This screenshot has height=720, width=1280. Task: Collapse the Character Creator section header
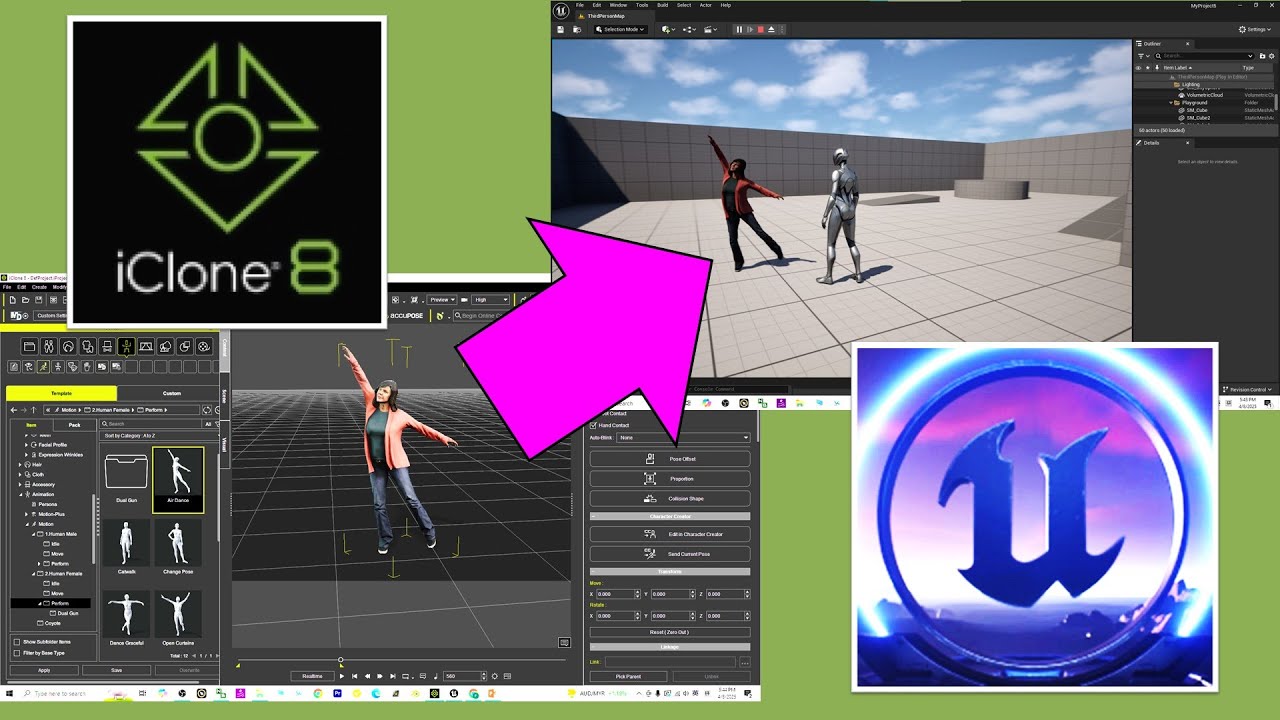pyautogui.click(x=670, y=516)
